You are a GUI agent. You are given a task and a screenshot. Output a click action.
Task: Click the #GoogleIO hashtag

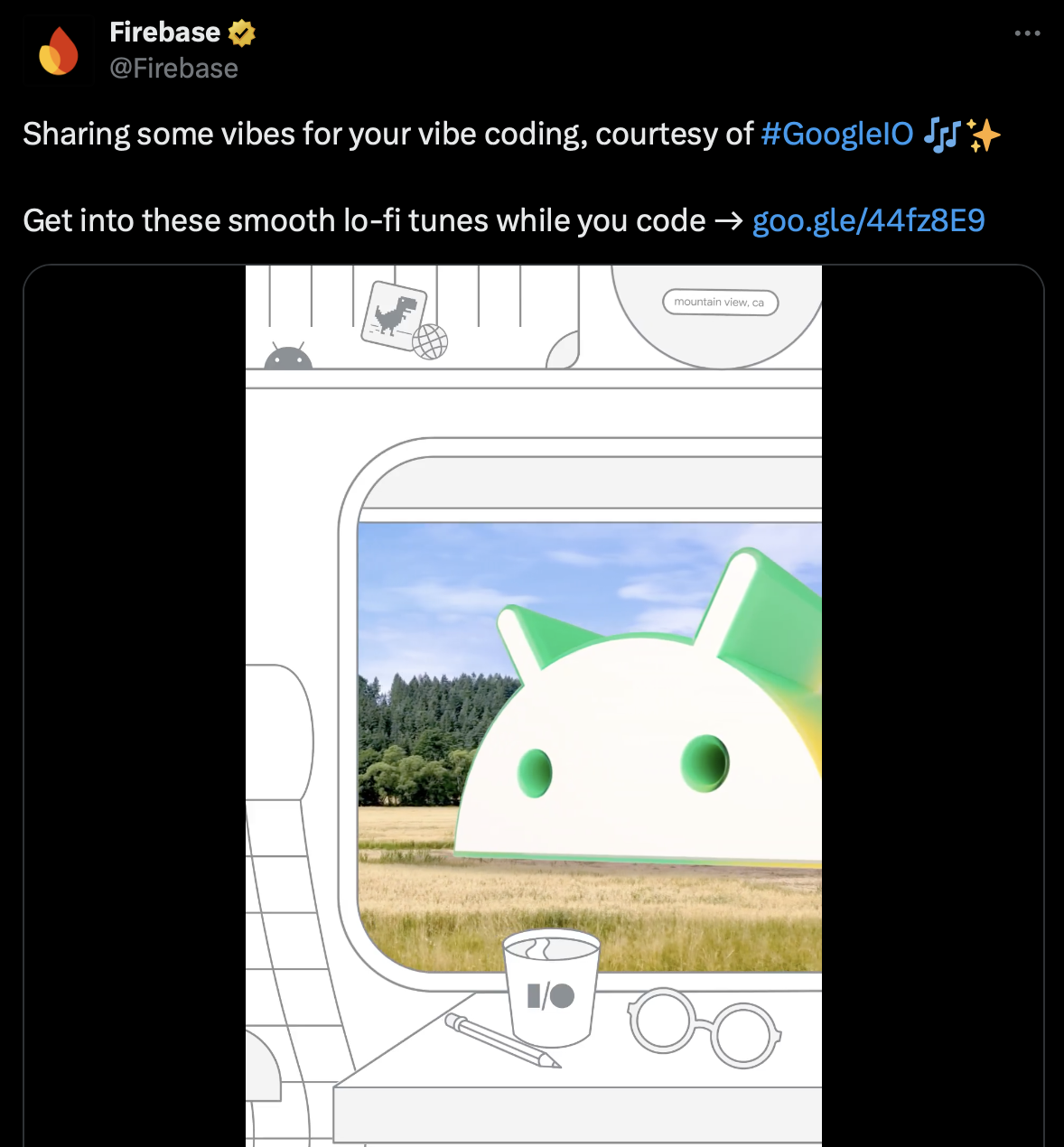tap(837, 134)
